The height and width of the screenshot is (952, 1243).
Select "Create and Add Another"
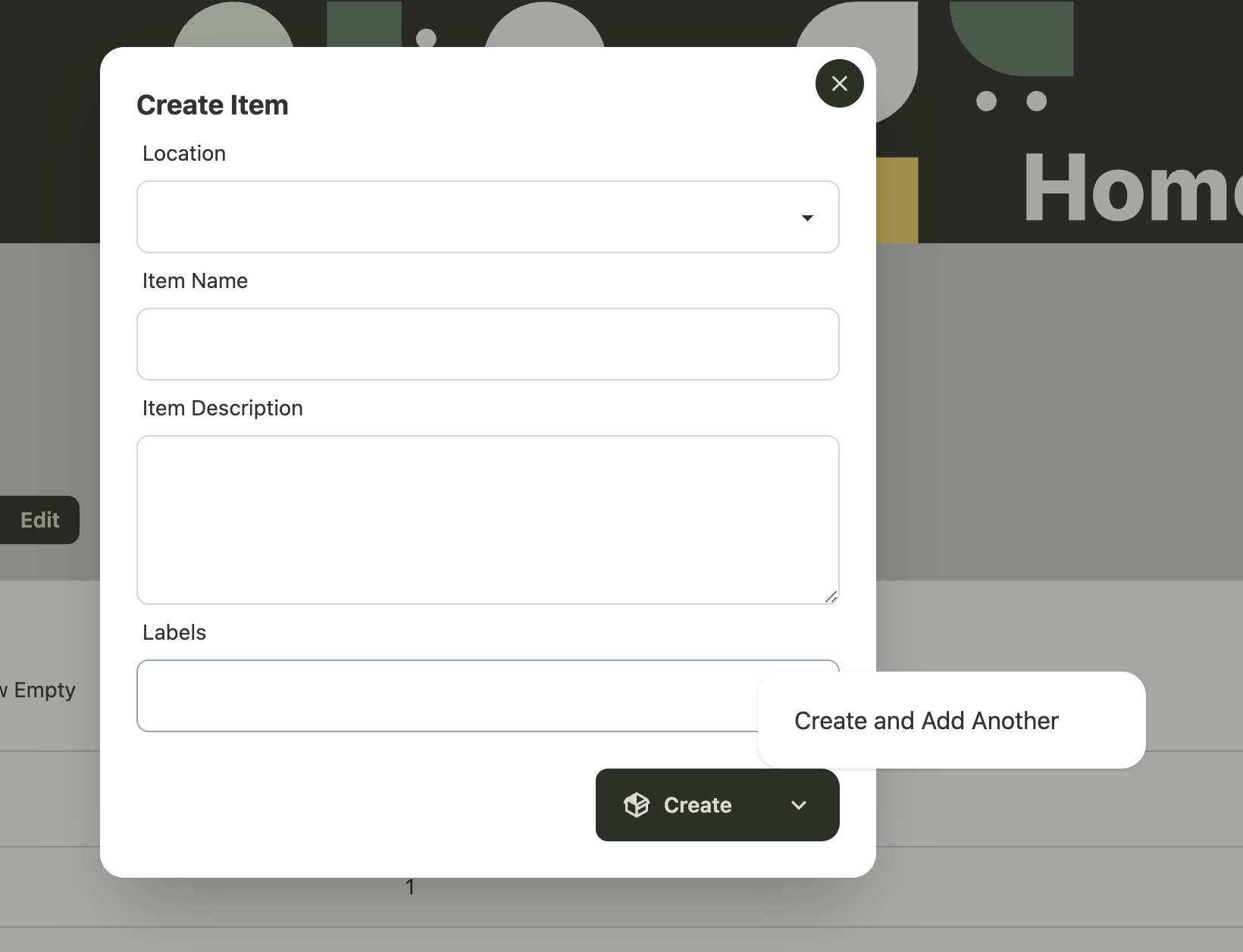(925, 720)
